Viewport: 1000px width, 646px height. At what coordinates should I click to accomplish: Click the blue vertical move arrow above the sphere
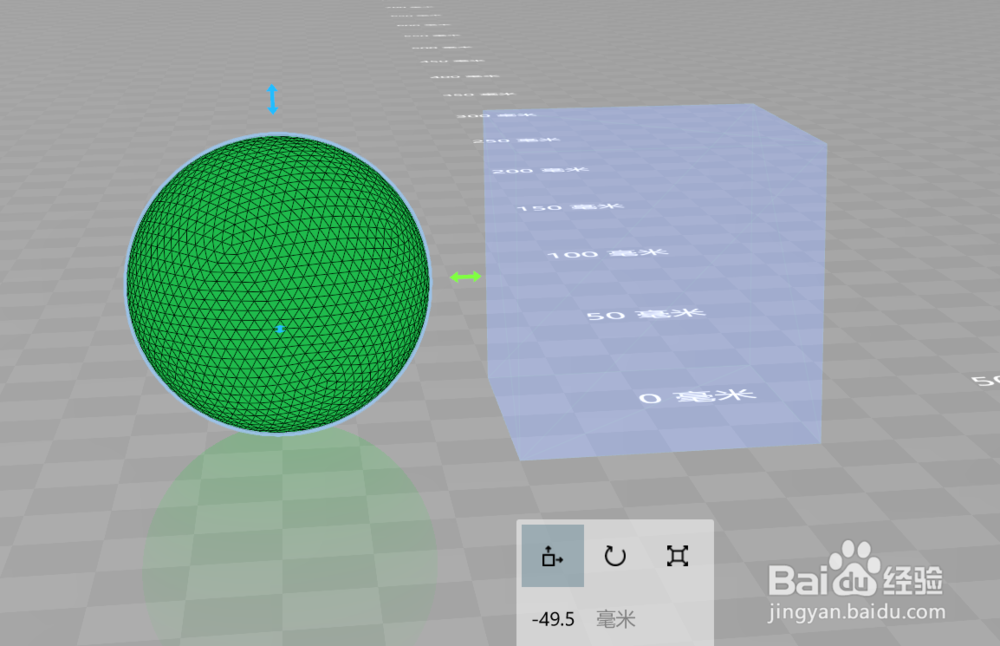tap(272, 99)
